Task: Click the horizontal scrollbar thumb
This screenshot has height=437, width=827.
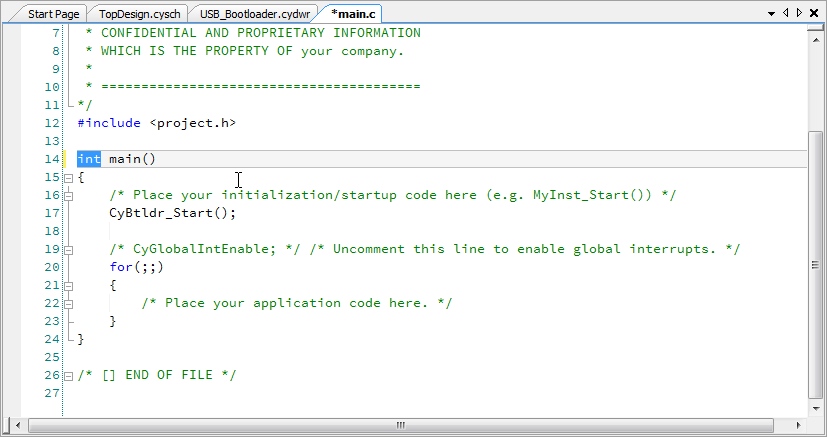Action: coord(401,425)
